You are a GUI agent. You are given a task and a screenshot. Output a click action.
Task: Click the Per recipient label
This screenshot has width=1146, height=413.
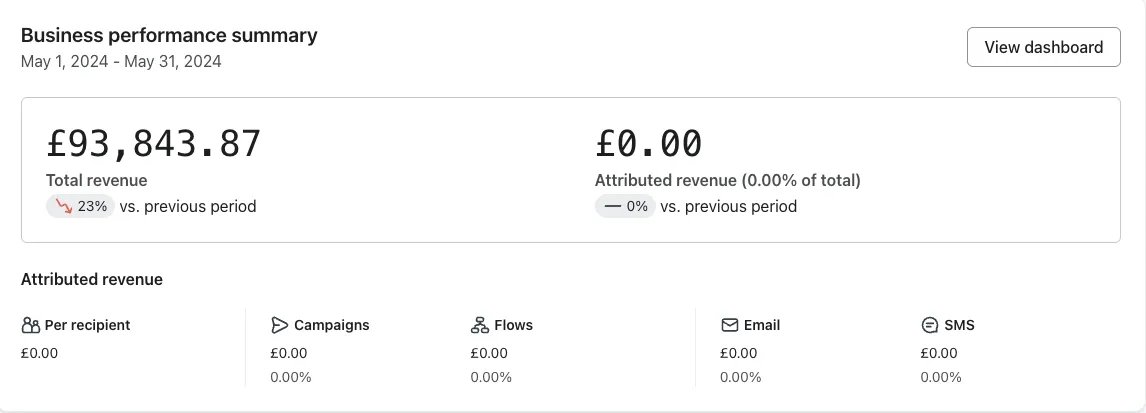(87, 325)
